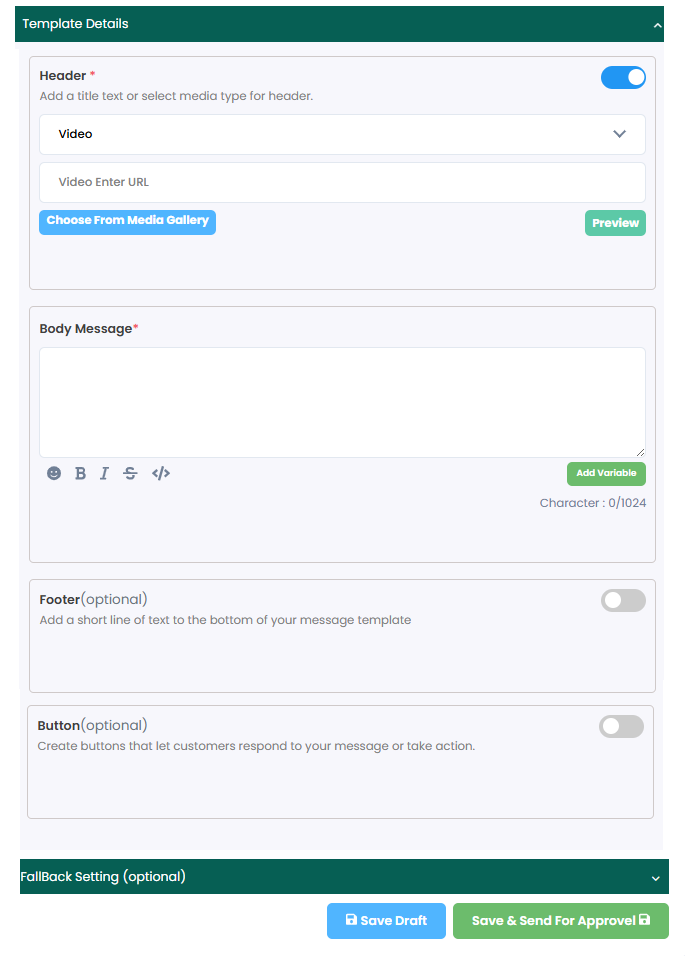
Task: Click Choose From Media Gallery button
Action: [127, 222]
